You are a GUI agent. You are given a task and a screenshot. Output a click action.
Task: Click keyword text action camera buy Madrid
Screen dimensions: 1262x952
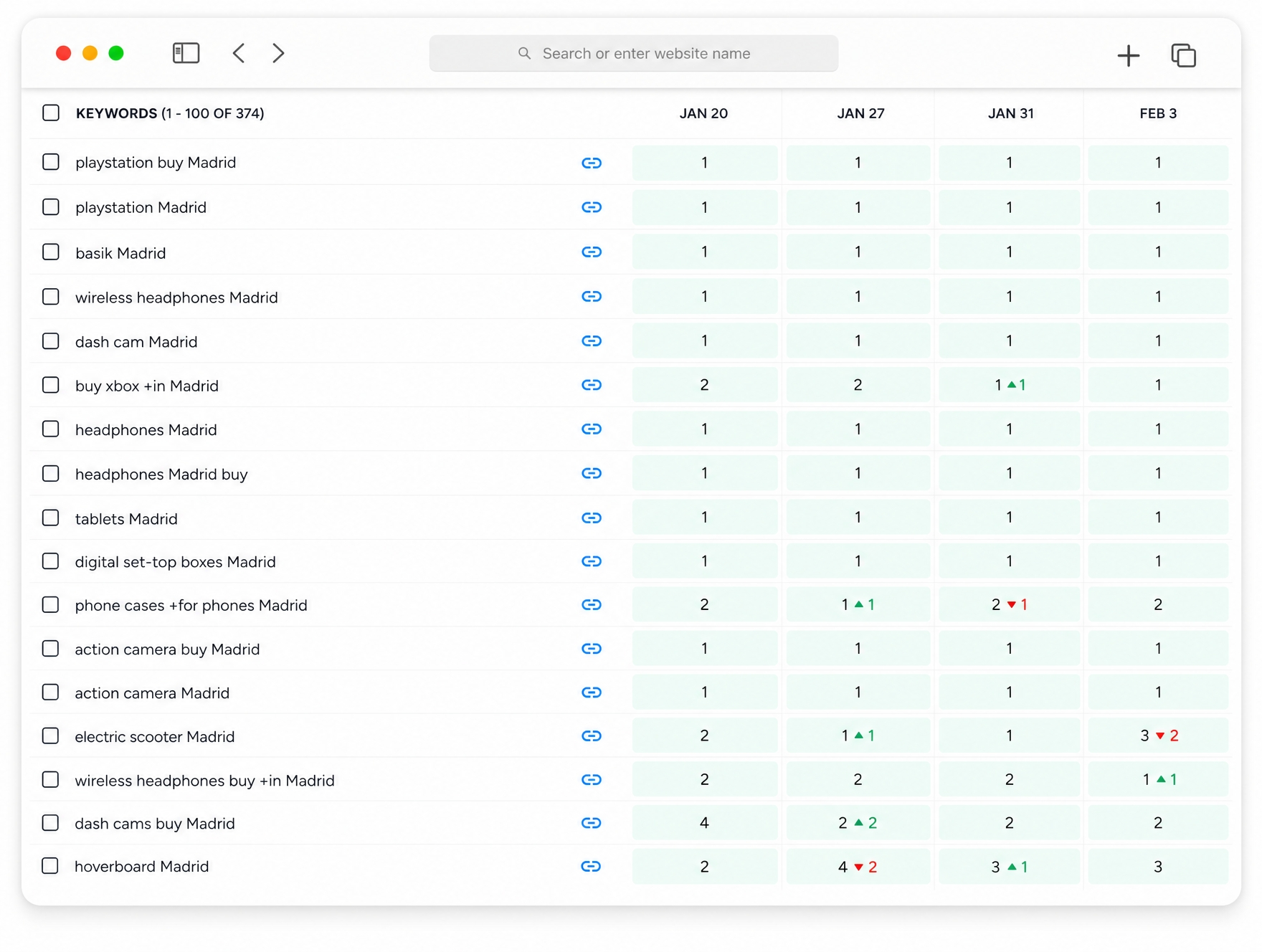pos(168,649)
